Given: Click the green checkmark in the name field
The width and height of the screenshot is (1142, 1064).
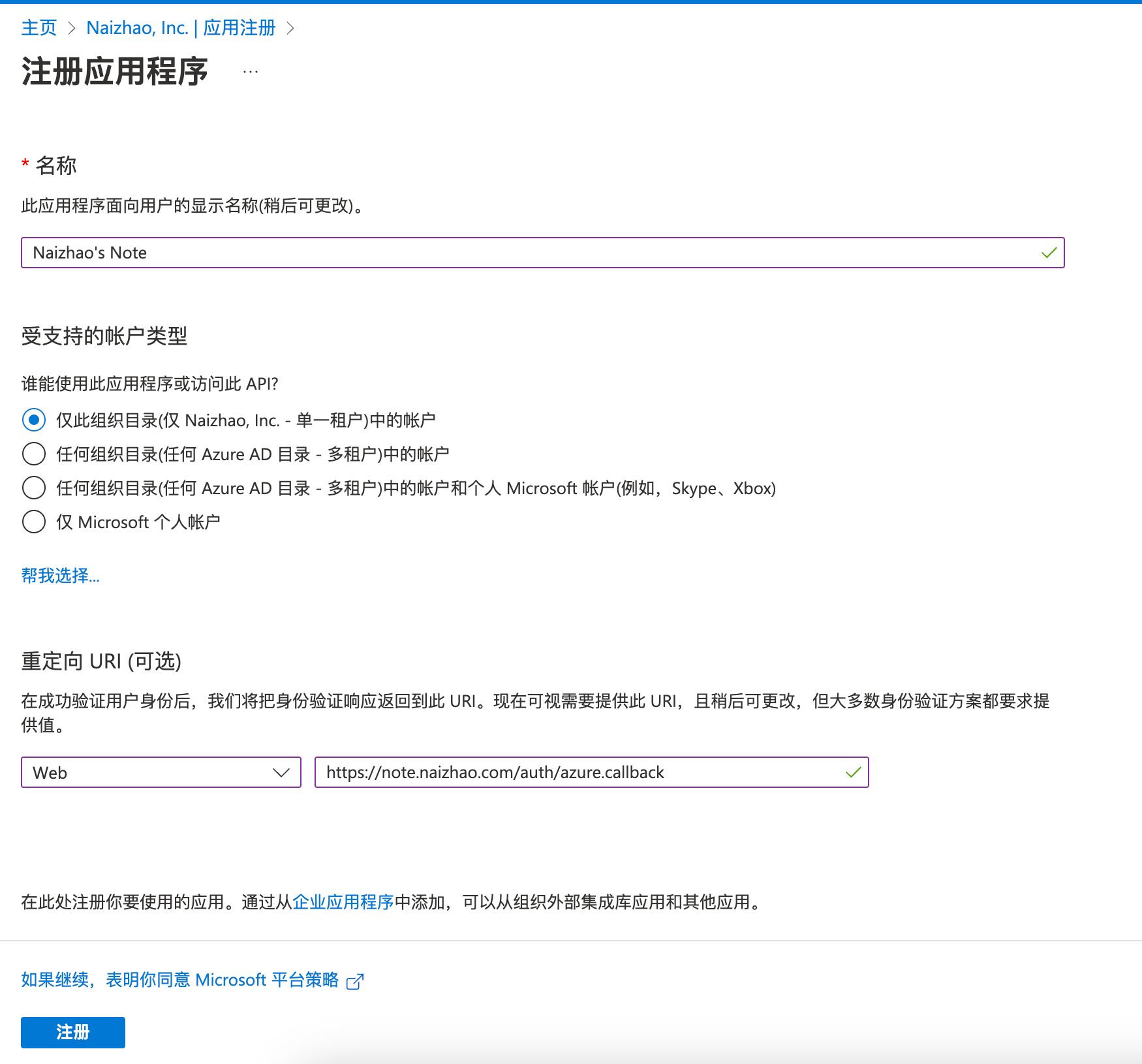Looking at the screenshot, I should [1049, 253].
